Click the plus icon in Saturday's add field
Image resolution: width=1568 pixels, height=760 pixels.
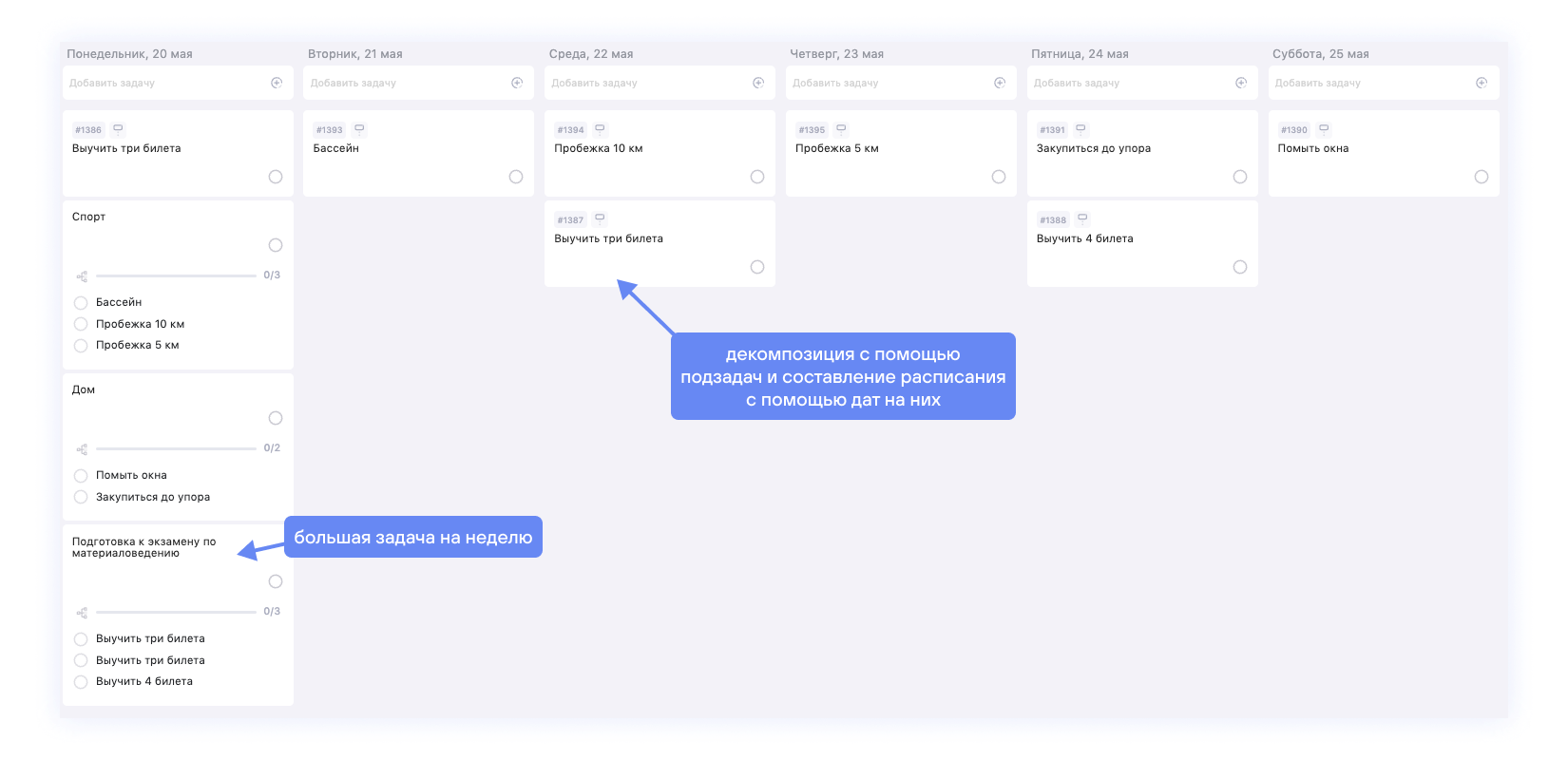coord(1482,83)
